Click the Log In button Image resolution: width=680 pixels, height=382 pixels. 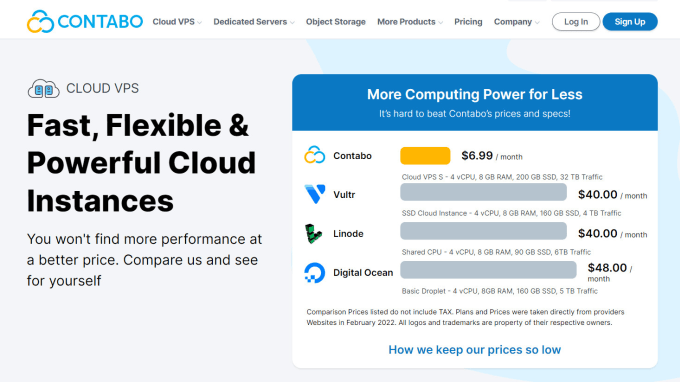(x=576, y=22)
